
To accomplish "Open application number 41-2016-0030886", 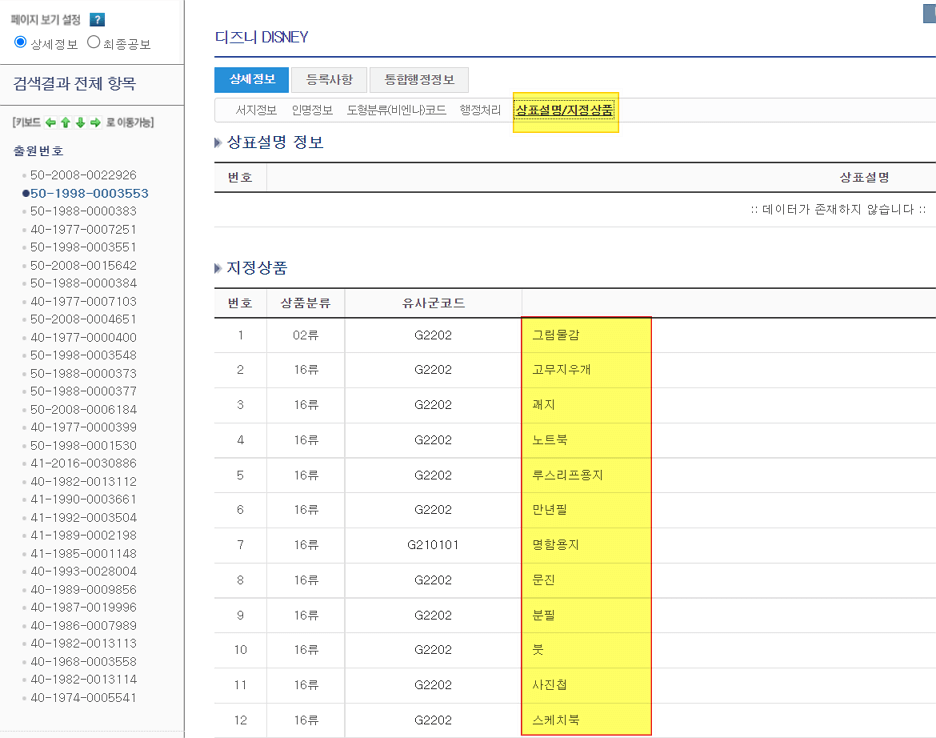I will click(83, 463).
